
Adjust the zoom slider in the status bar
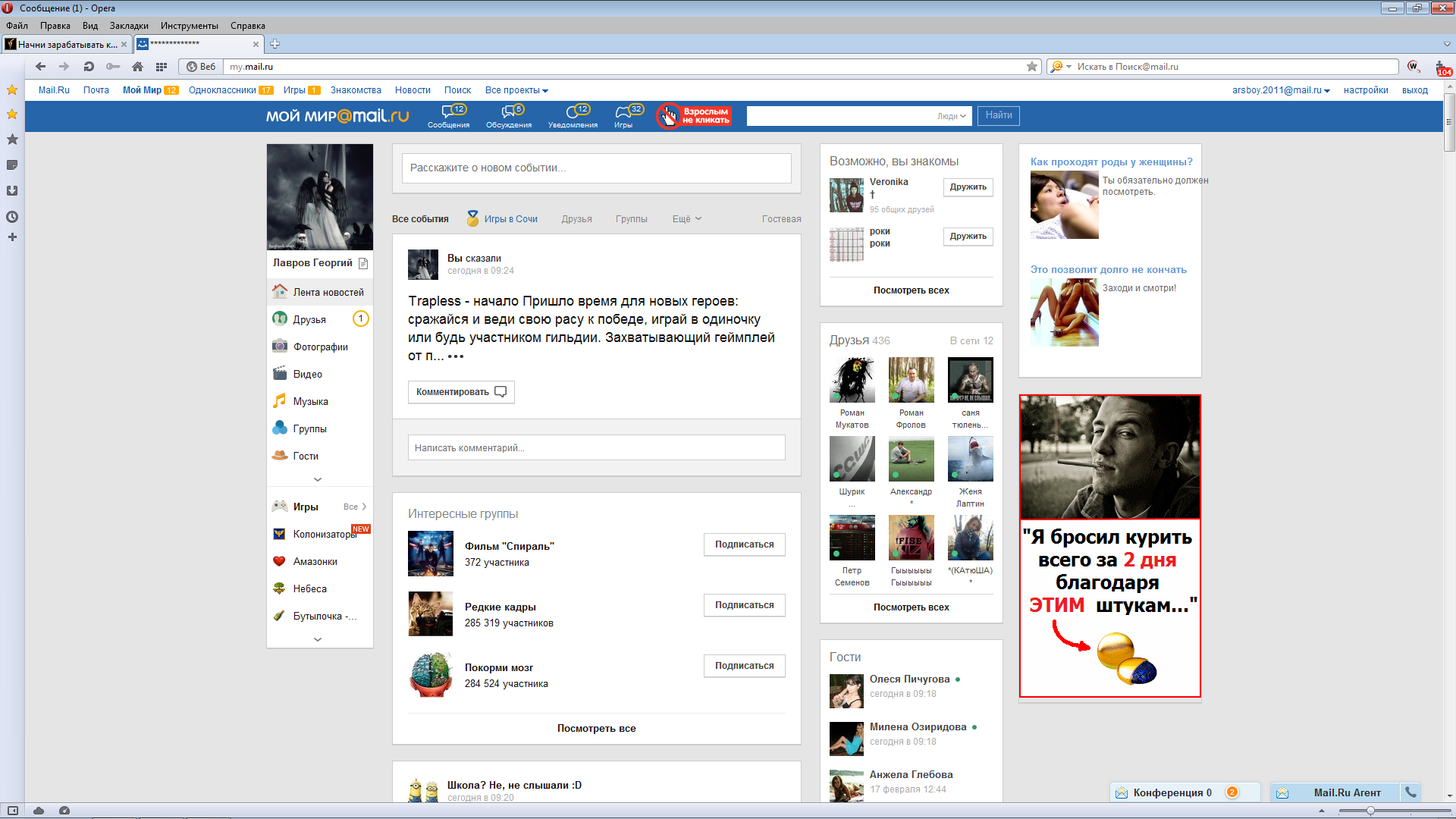point(1370,811)
